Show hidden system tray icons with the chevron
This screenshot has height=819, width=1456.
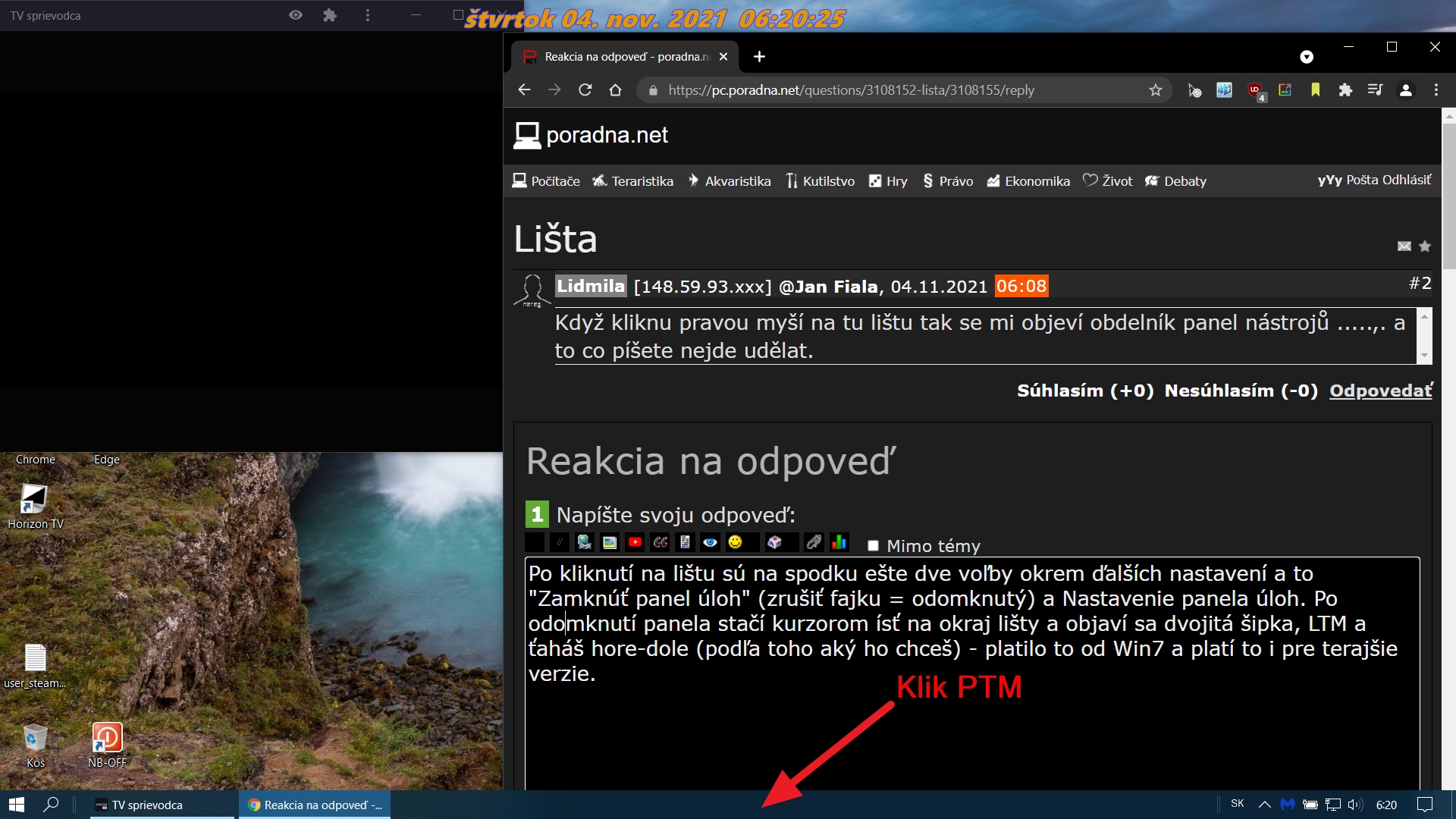(1264, 805)
